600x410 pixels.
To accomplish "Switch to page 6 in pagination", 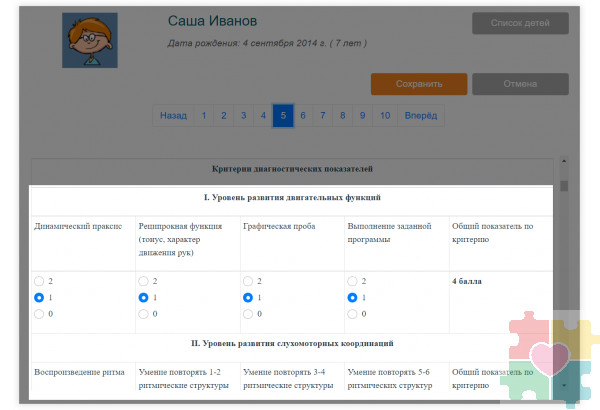I will point(303,116).
